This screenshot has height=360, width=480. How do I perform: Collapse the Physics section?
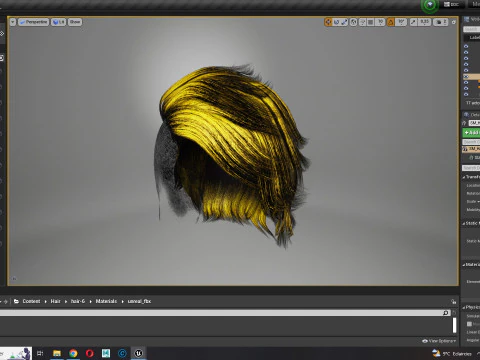[464, 307]
